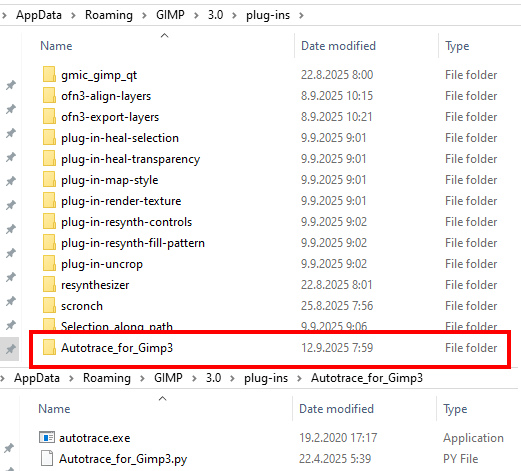Image resolution: width=521 pixels, height=471 pixels.
Task: Open Autotrace_for_Gimp3 in lower breadcrumb path
Action: [x=367, y=378]
